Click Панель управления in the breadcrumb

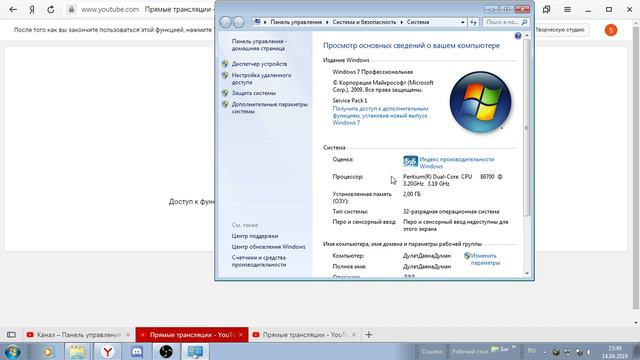point(296,22)
